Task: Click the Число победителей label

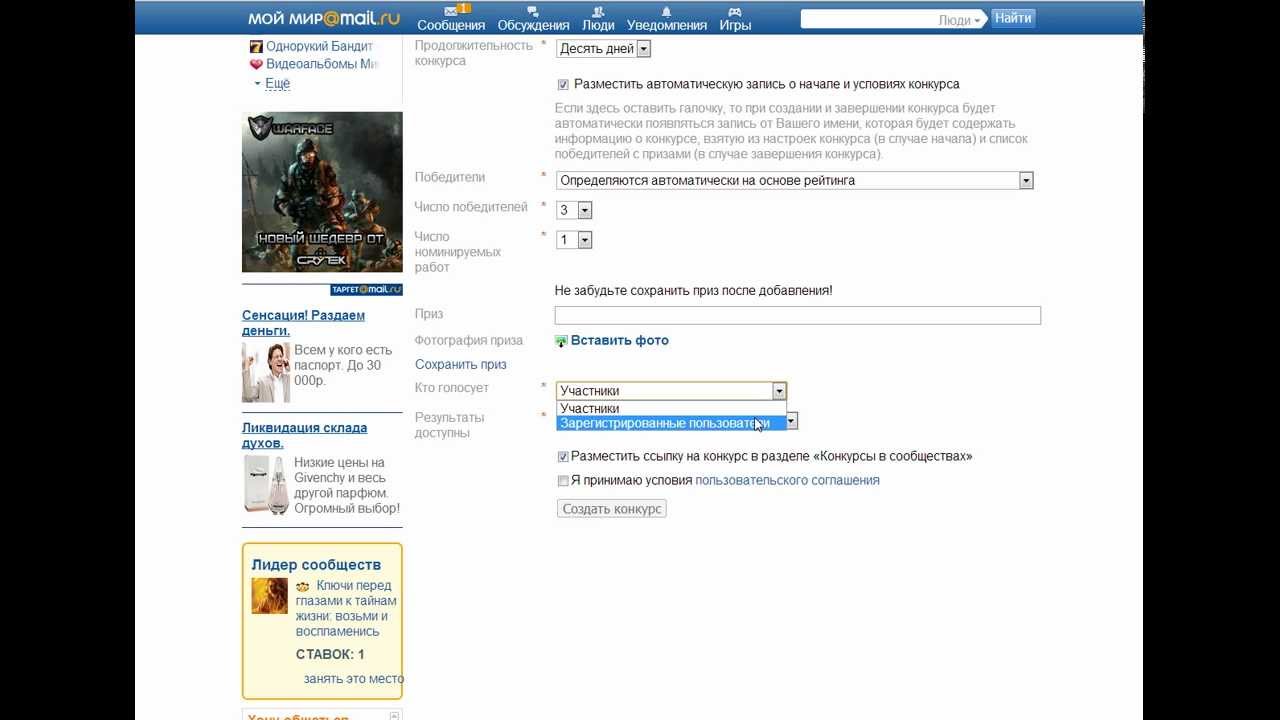Action: pos(471,207)
